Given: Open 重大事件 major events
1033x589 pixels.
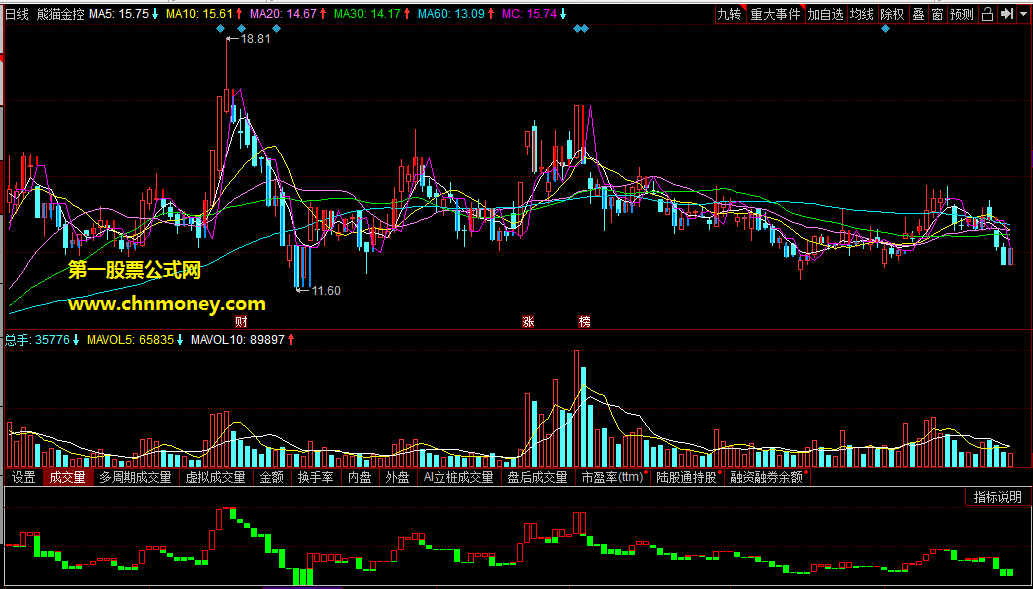Looking at the screenshot, I should click(x=776, y=14).
